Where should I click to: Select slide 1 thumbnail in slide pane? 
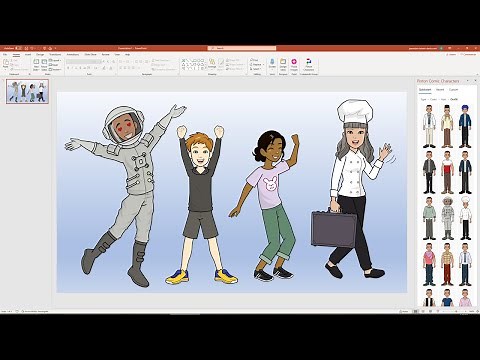pos(27,91)
